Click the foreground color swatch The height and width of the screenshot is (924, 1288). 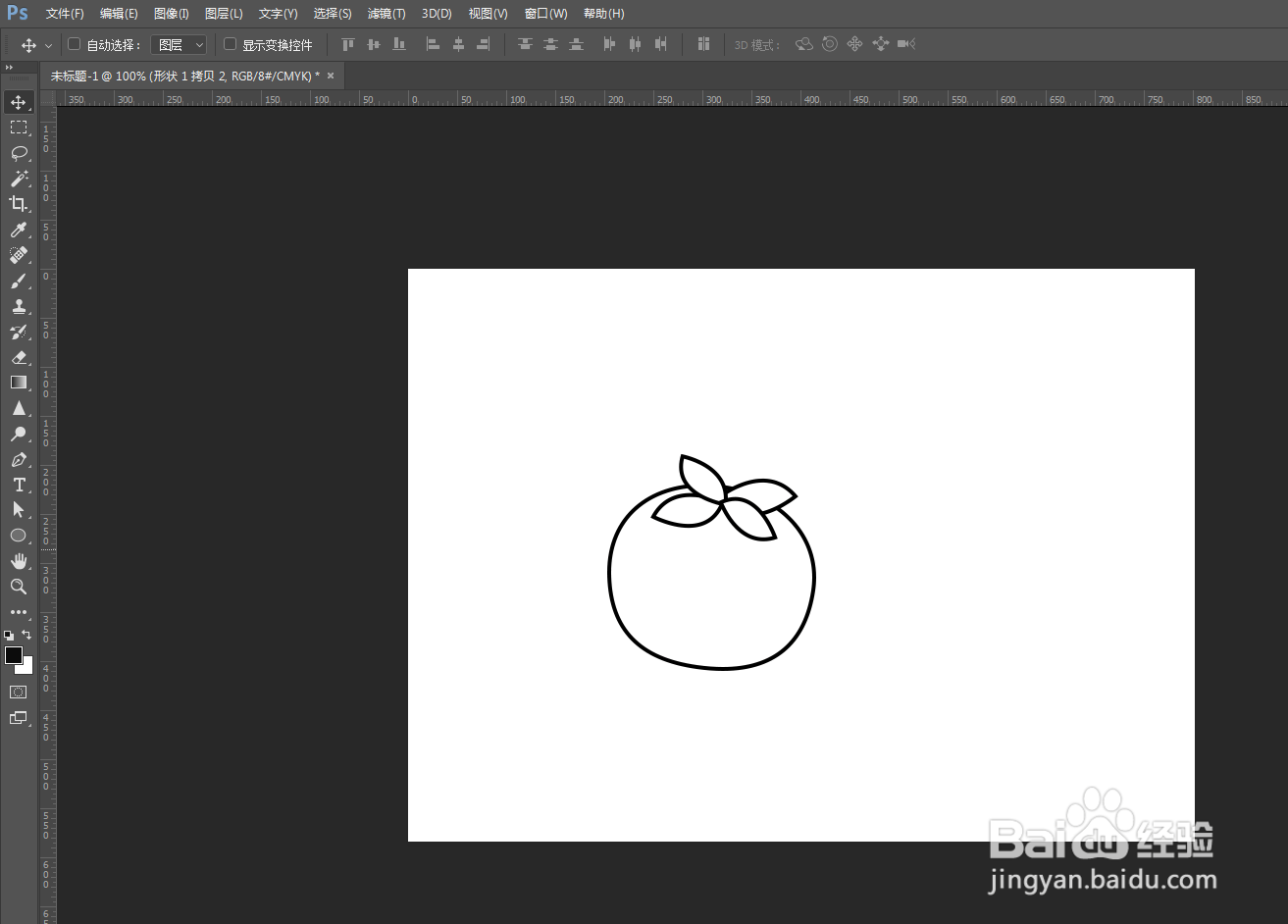tap(13, 654)
